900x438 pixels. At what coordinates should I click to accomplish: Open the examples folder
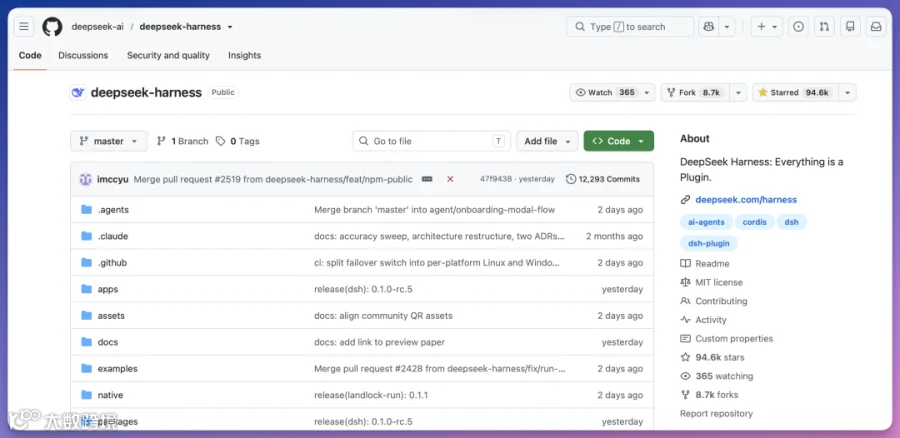click(x=118, y=369)
